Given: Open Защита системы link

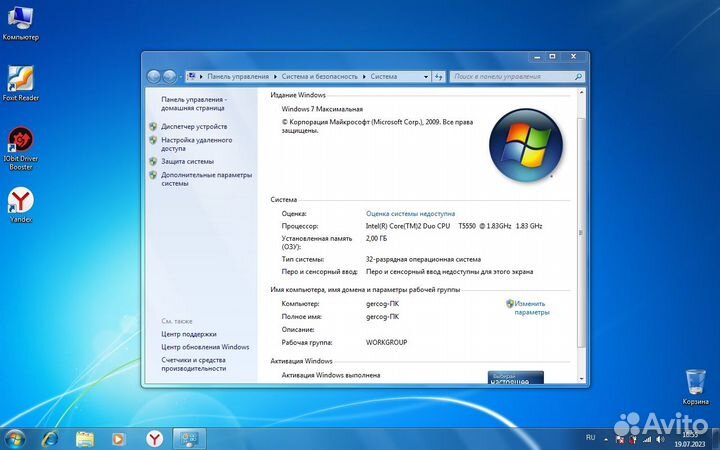Looking at the screenshot, I should [x=187, y=161].
